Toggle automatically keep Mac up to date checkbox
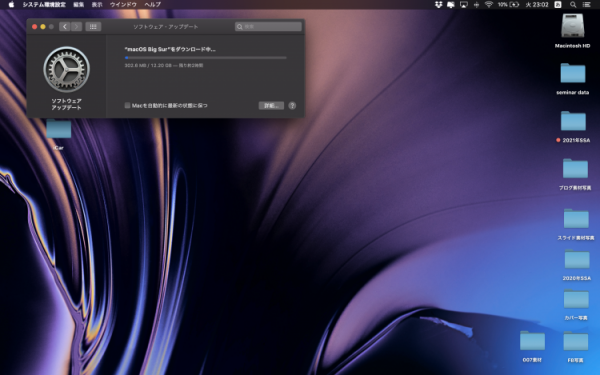Image resolution: width=600 pixels, height=375 pixels. (x=127, y=105)
